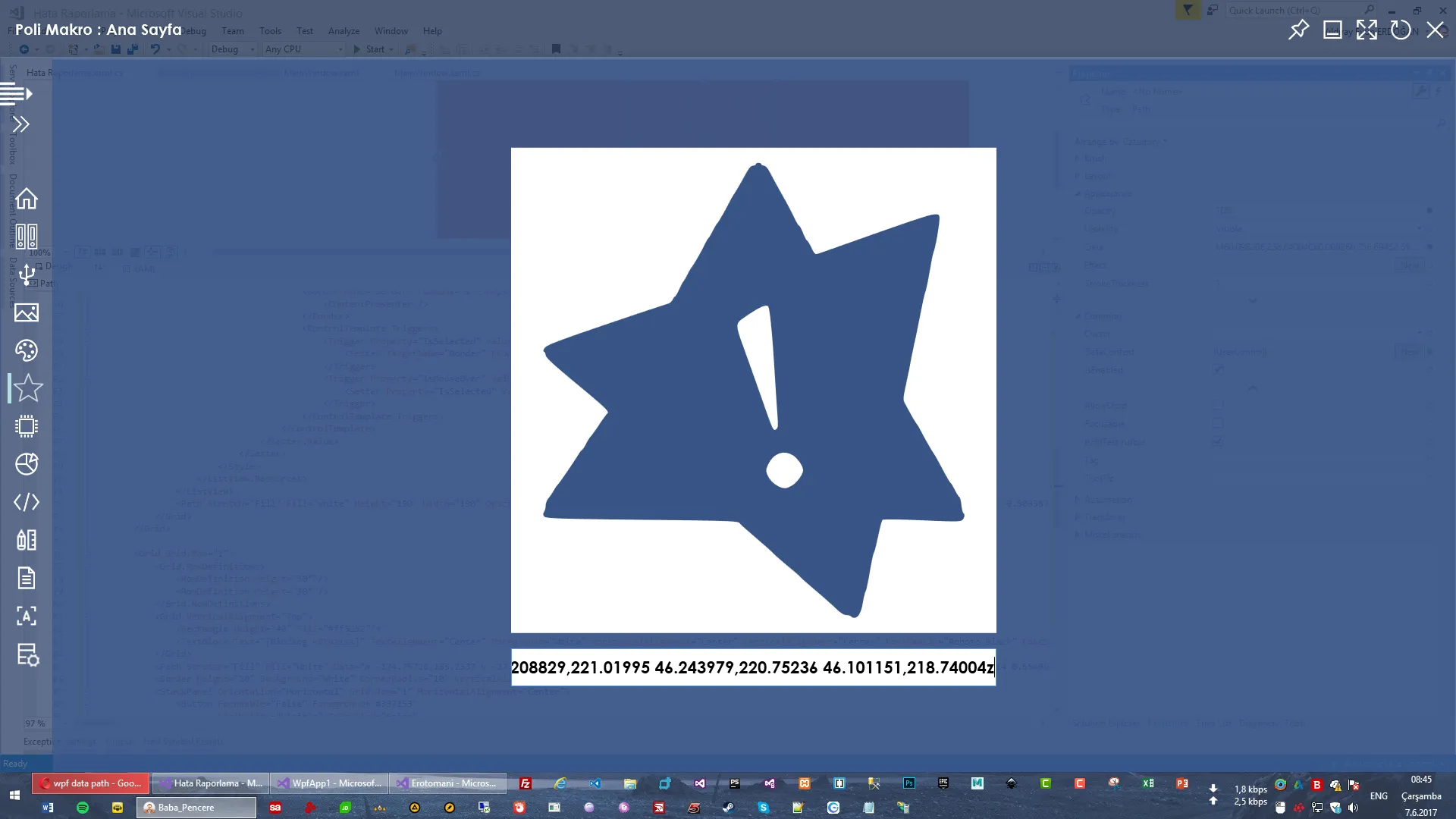Open the Tools menu in Visual Studio
Image resolution: width=1456 pixels, height=819 pixels.
click(x=270, y=31)
